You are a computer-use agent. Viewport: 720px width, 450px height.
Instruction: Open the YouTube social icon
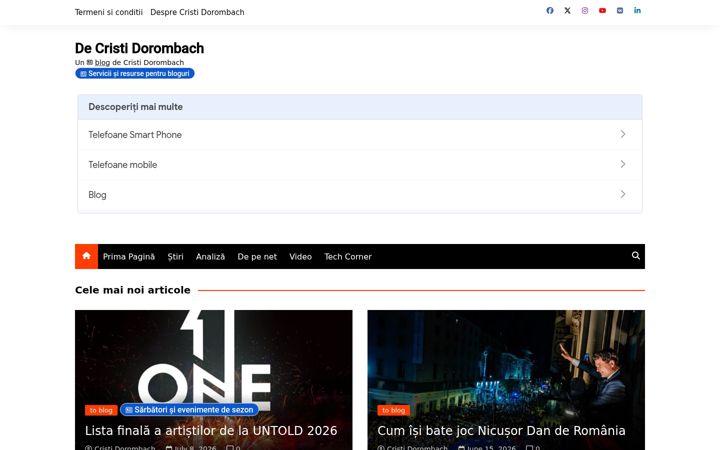pyautogui.click(x=602, y=11)
